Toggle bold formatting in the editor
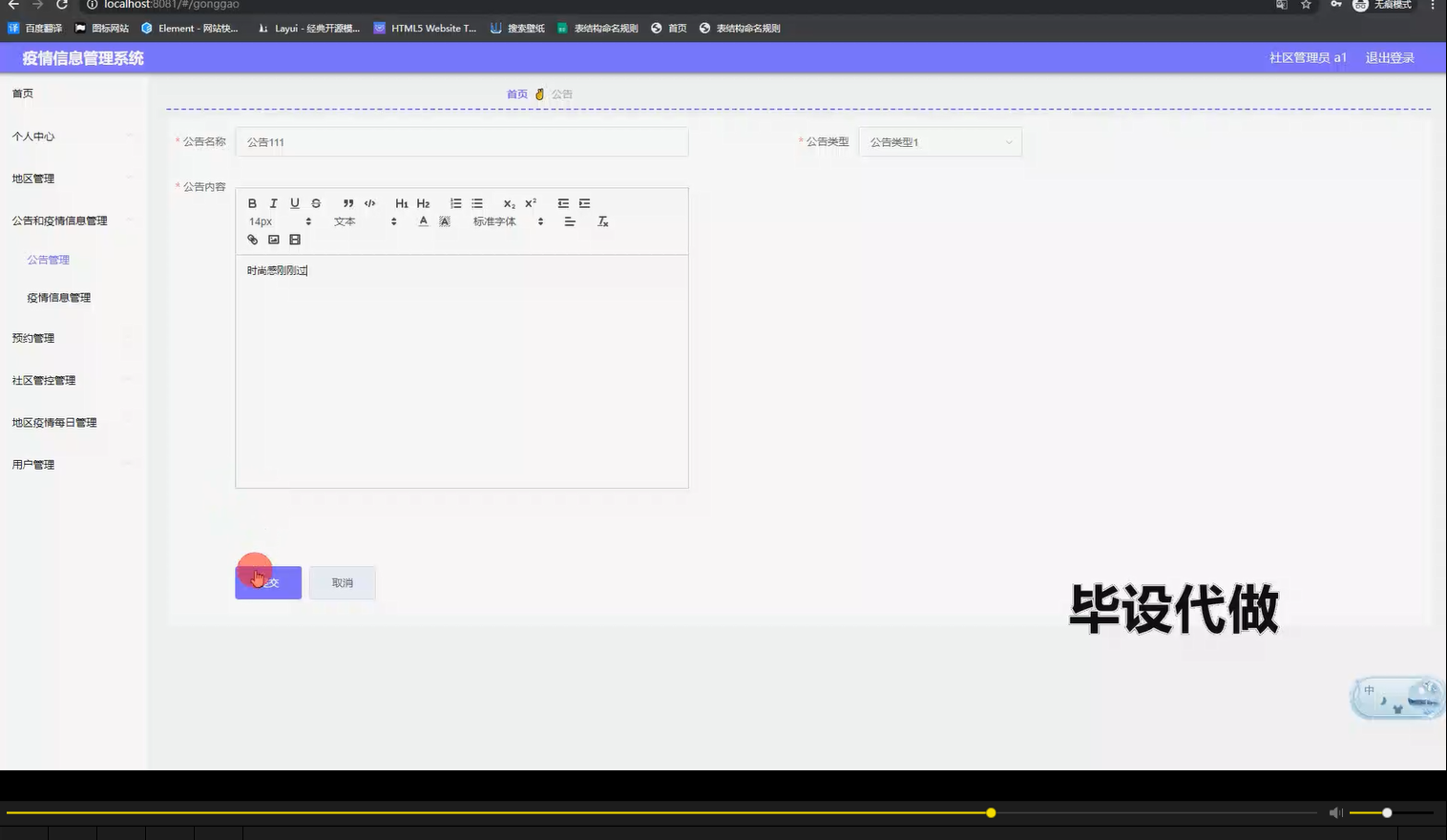This screenshot has width=1447, height=840. point(252,202)
